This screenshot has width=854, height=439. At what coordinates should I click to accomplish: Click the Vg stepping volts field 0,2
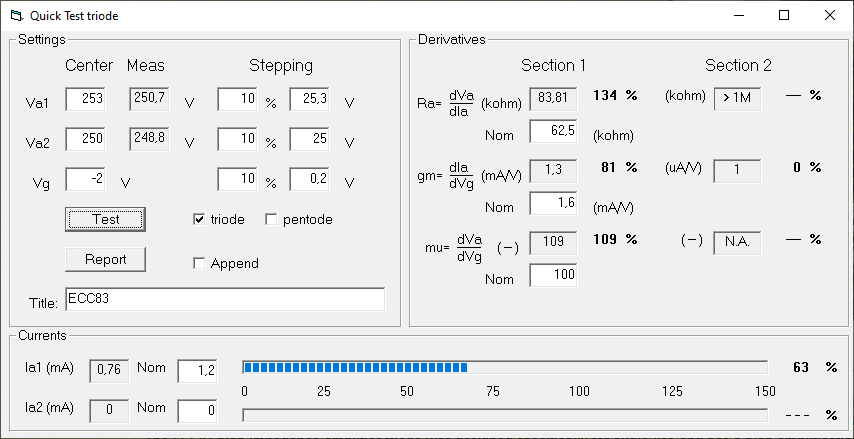(x=309, y=179)
